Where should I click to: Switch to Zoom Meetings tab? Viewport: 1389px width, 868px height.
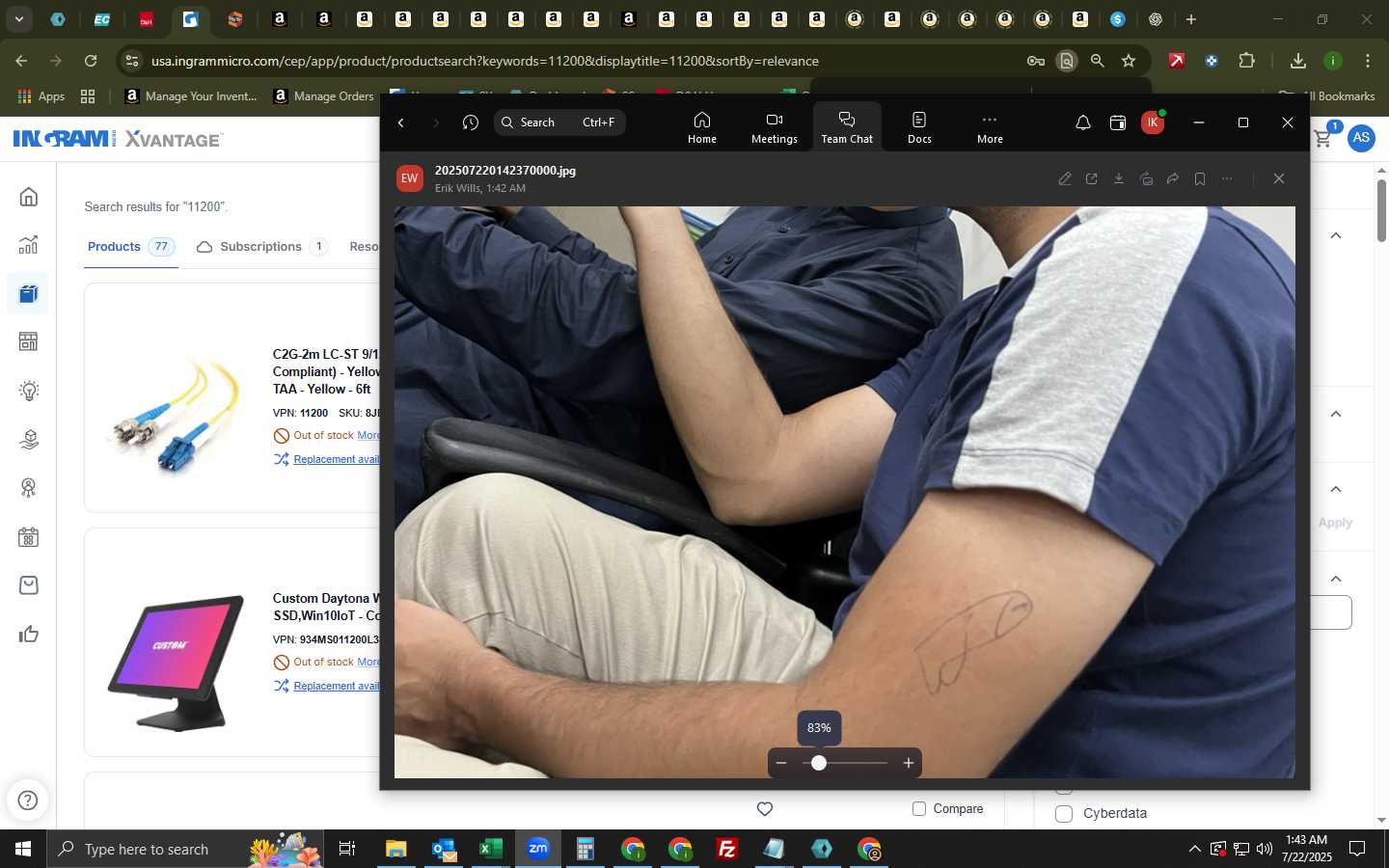(x=775, y=126)
